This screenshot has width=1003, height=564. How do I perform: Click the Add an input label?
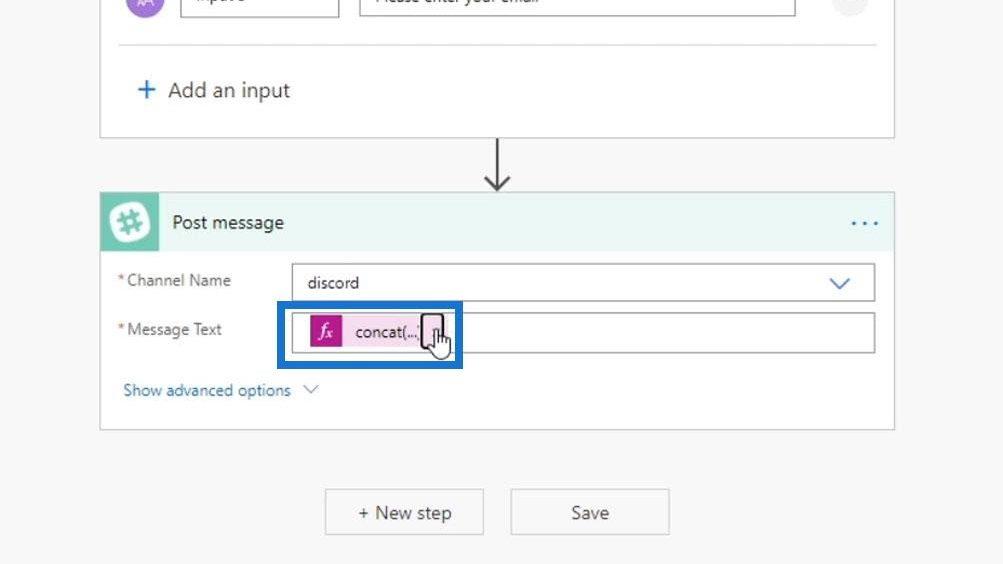229,90
